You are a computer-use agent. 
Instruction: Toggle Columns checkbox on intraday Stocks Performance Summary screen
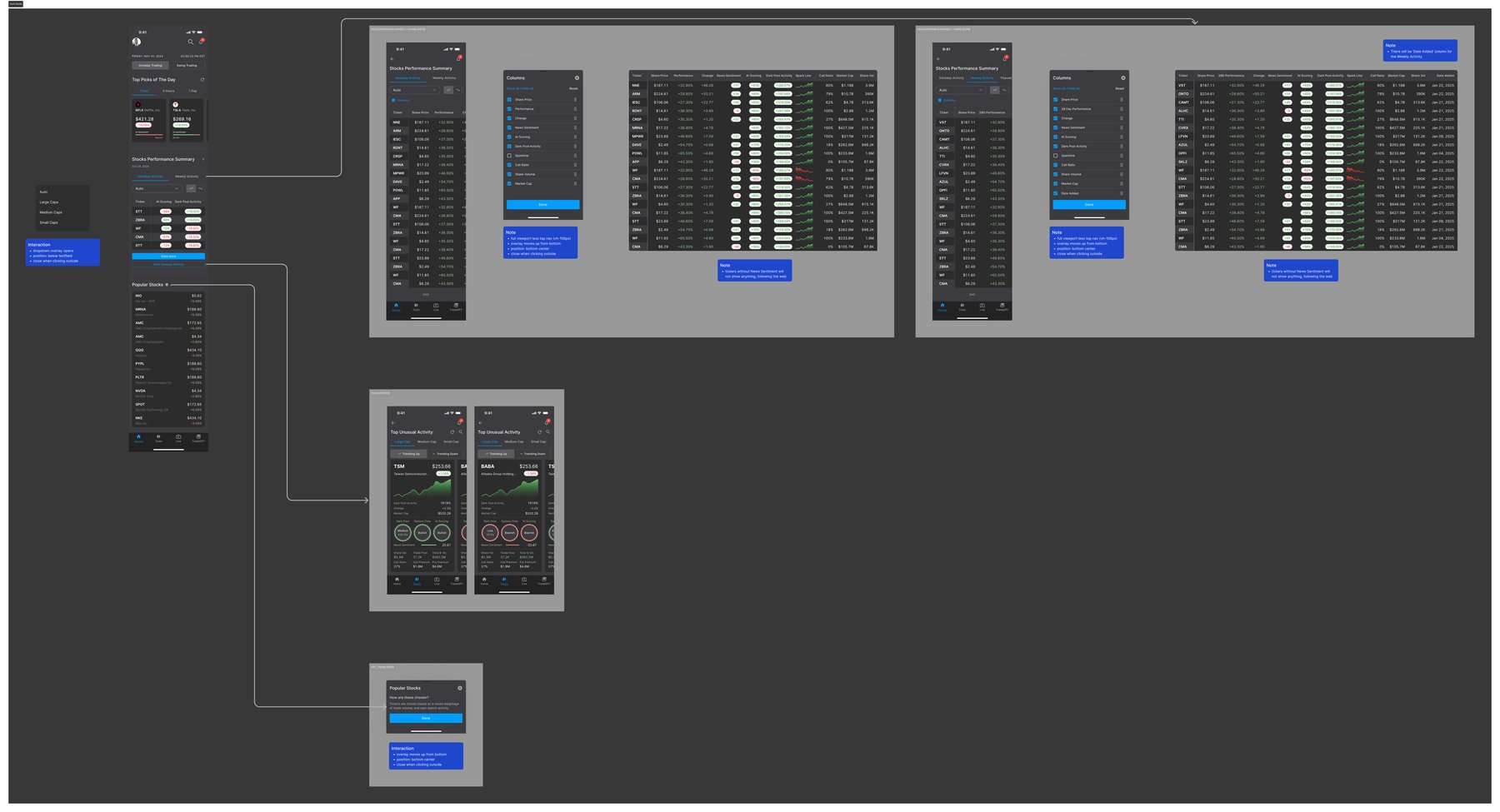coord(393,100)
